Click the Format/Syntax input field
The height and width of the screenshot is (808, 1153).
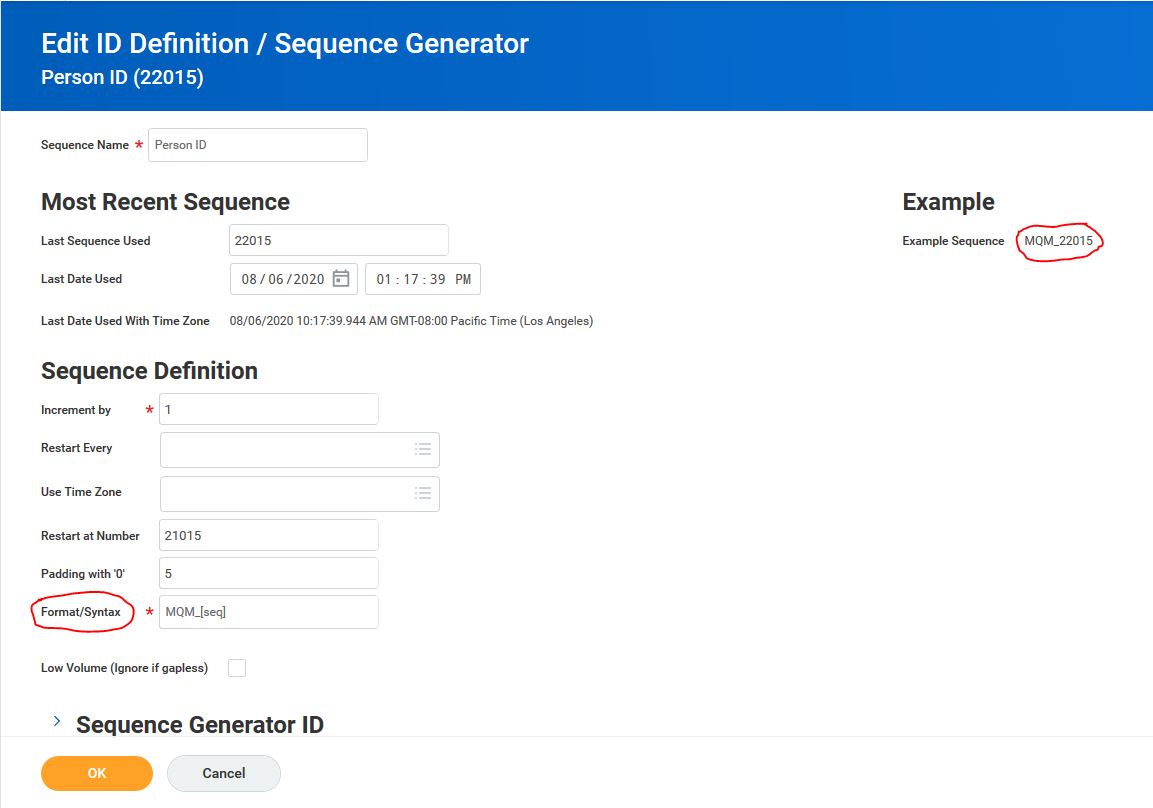(268, 612)
